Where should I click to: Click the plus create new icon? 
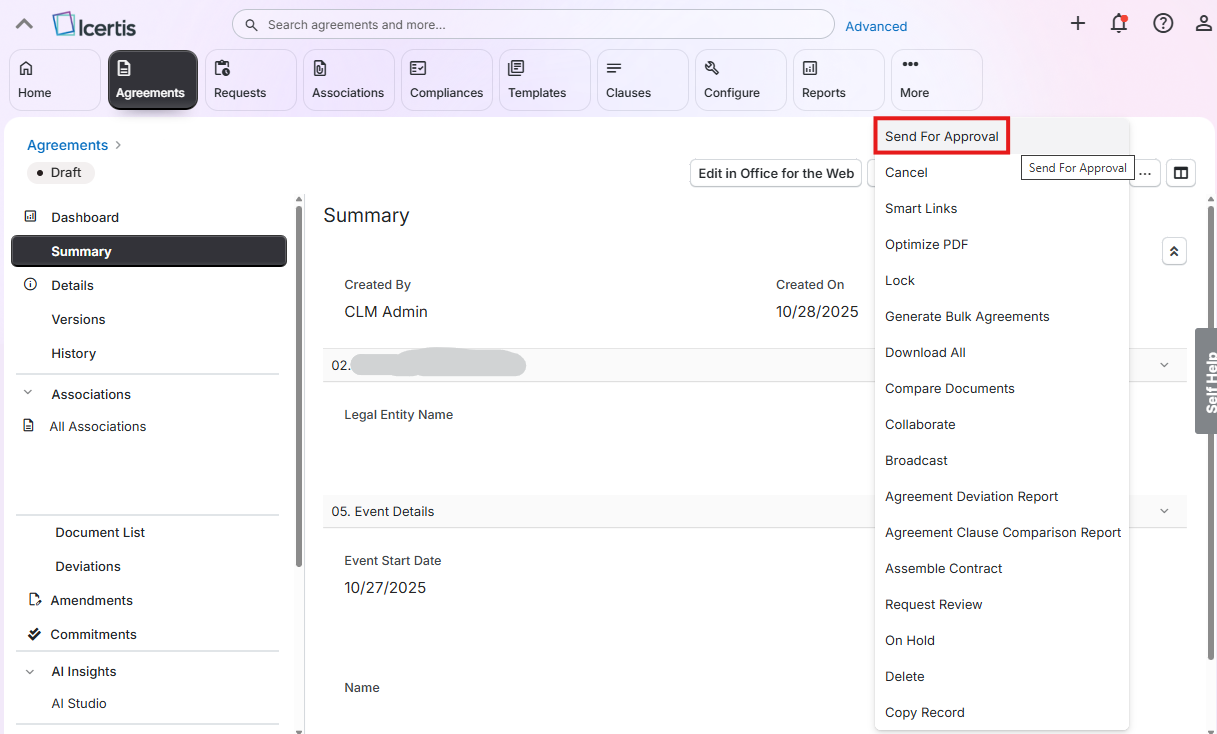pyautogui.click(x=1077, y=23)
